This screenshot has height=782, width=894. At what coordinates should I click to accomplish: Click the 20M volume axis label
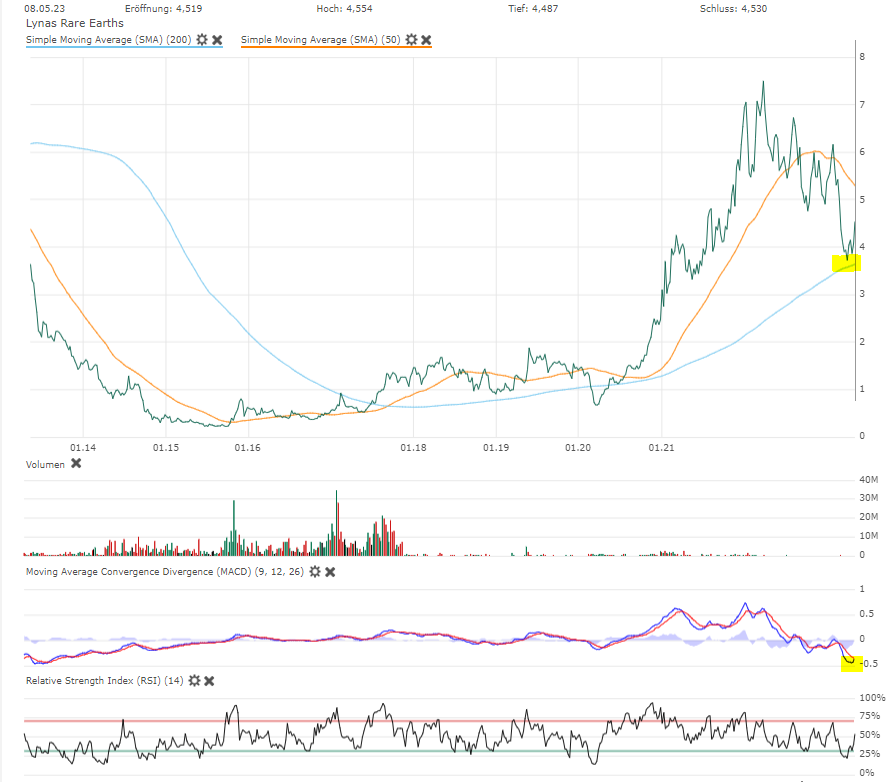pos(868,516)
